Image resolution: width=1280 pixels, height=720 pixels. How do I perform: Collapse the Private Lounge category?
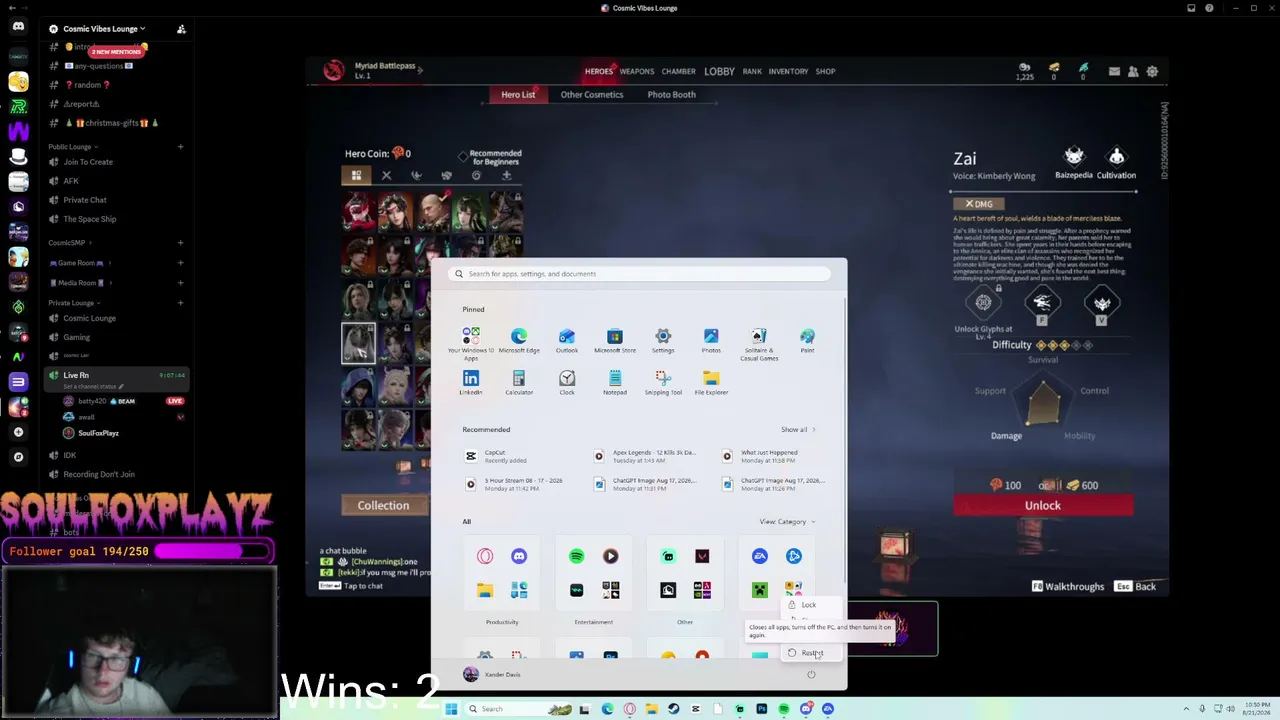[74, 303]
